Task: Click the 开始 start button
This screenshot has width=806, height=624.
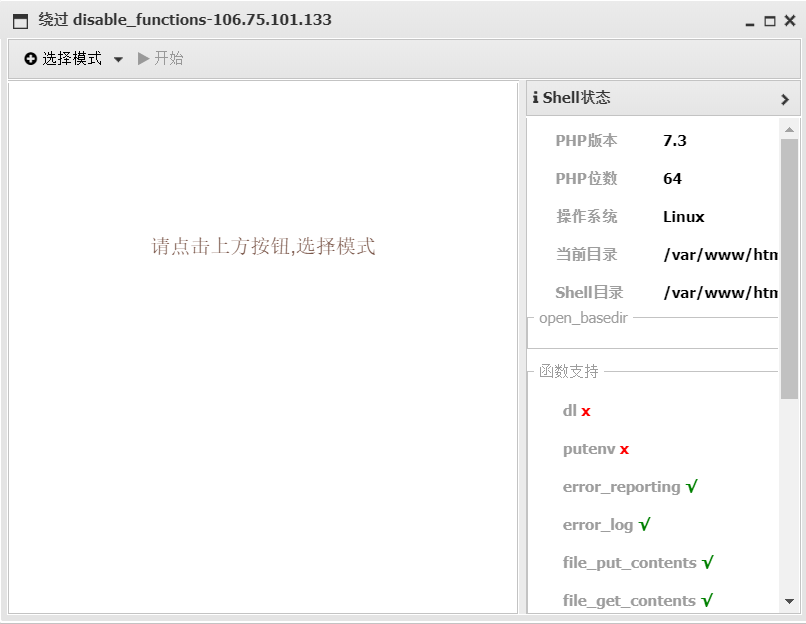Action: click(x=160, y=58)
